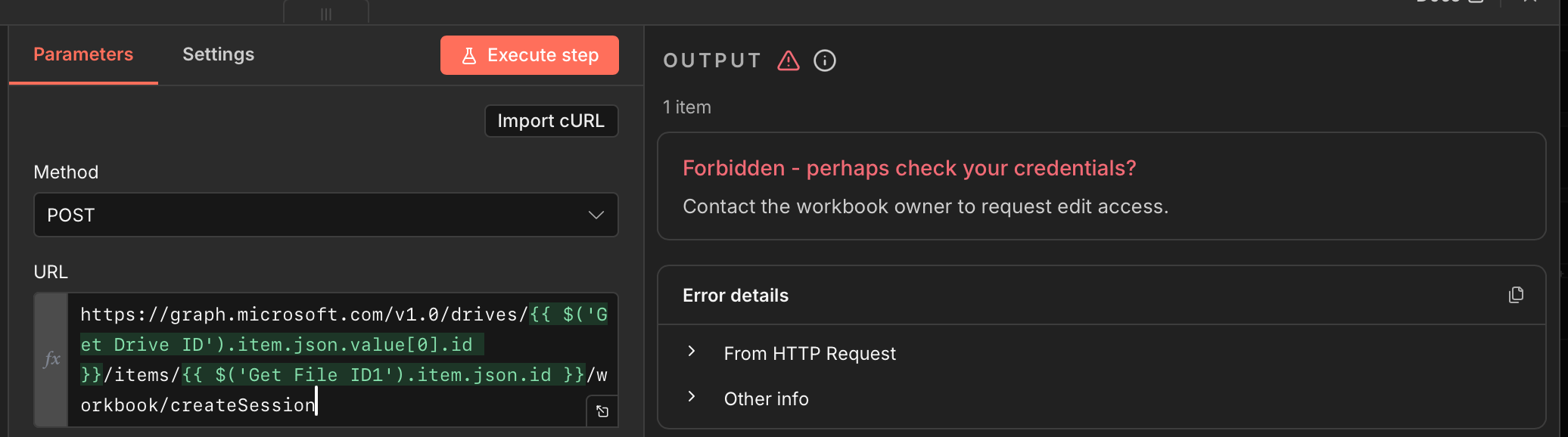
Task: Click the Error details header
Action: (x=736, y=296)
